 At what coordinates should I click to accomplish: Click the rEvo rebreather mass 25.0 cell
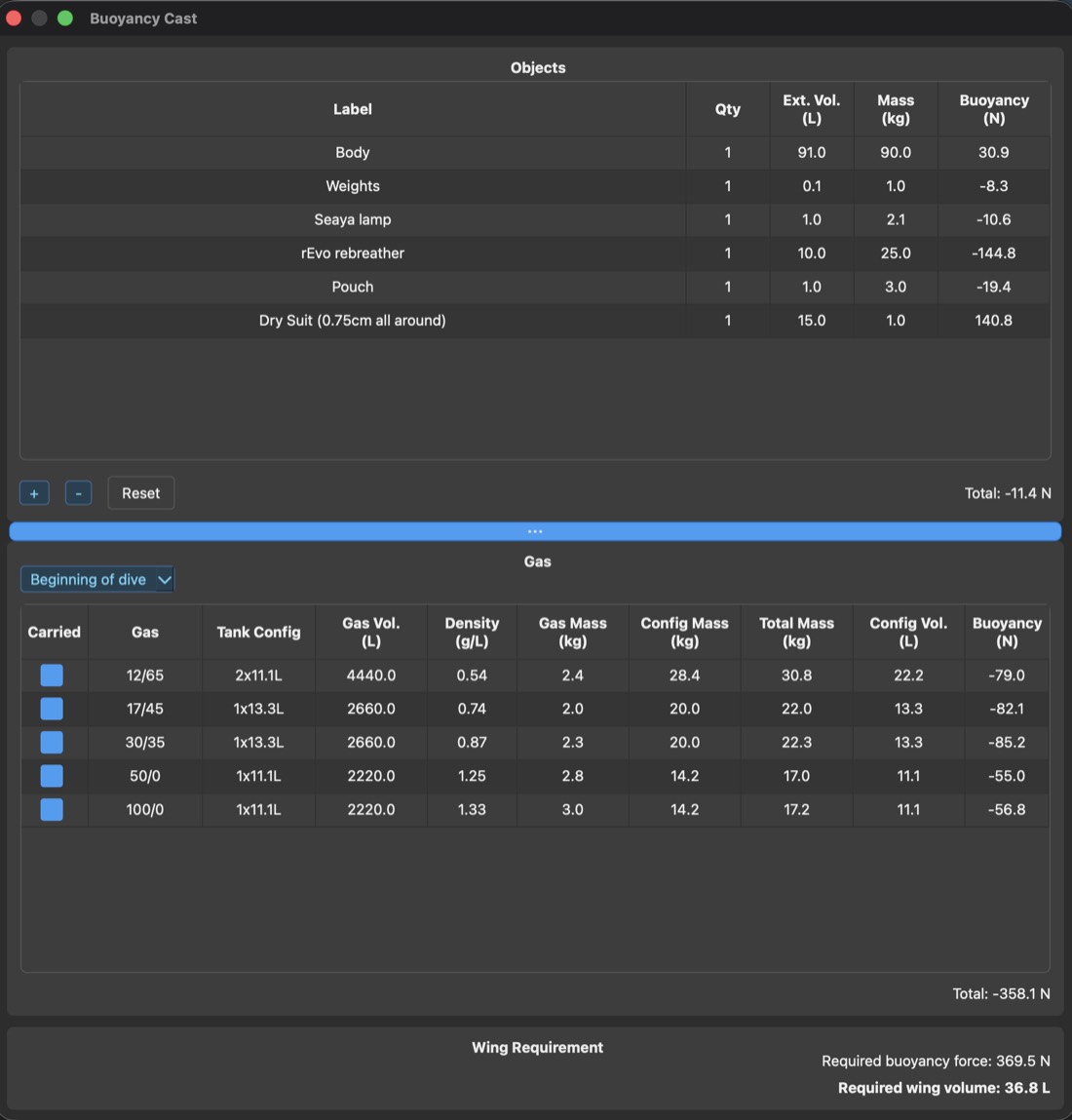pyautogui.click(x=896, y=252)
